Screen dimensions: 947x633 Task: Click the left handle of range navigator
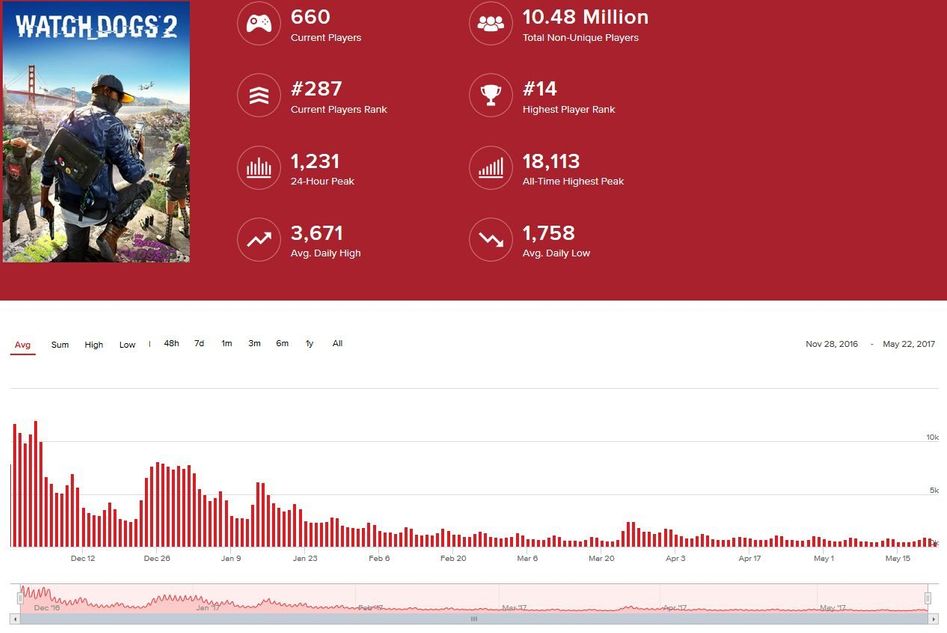click(x=20, y=598)
